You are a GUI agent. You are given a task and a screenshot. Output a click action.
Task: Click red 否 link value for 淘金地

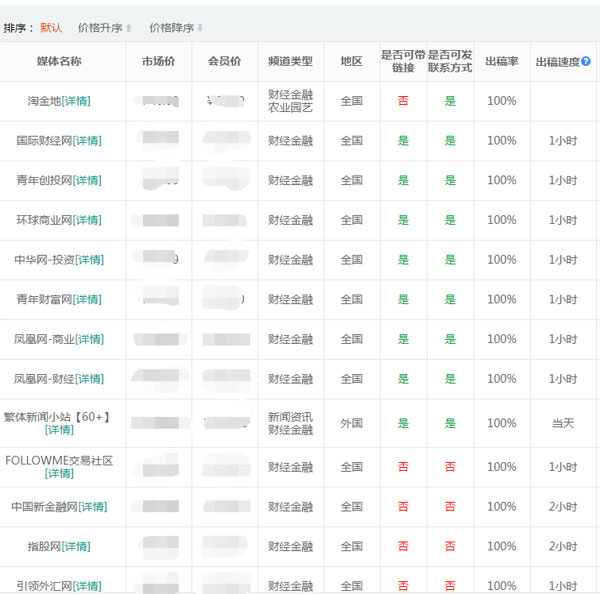click(x=403, y=101)
